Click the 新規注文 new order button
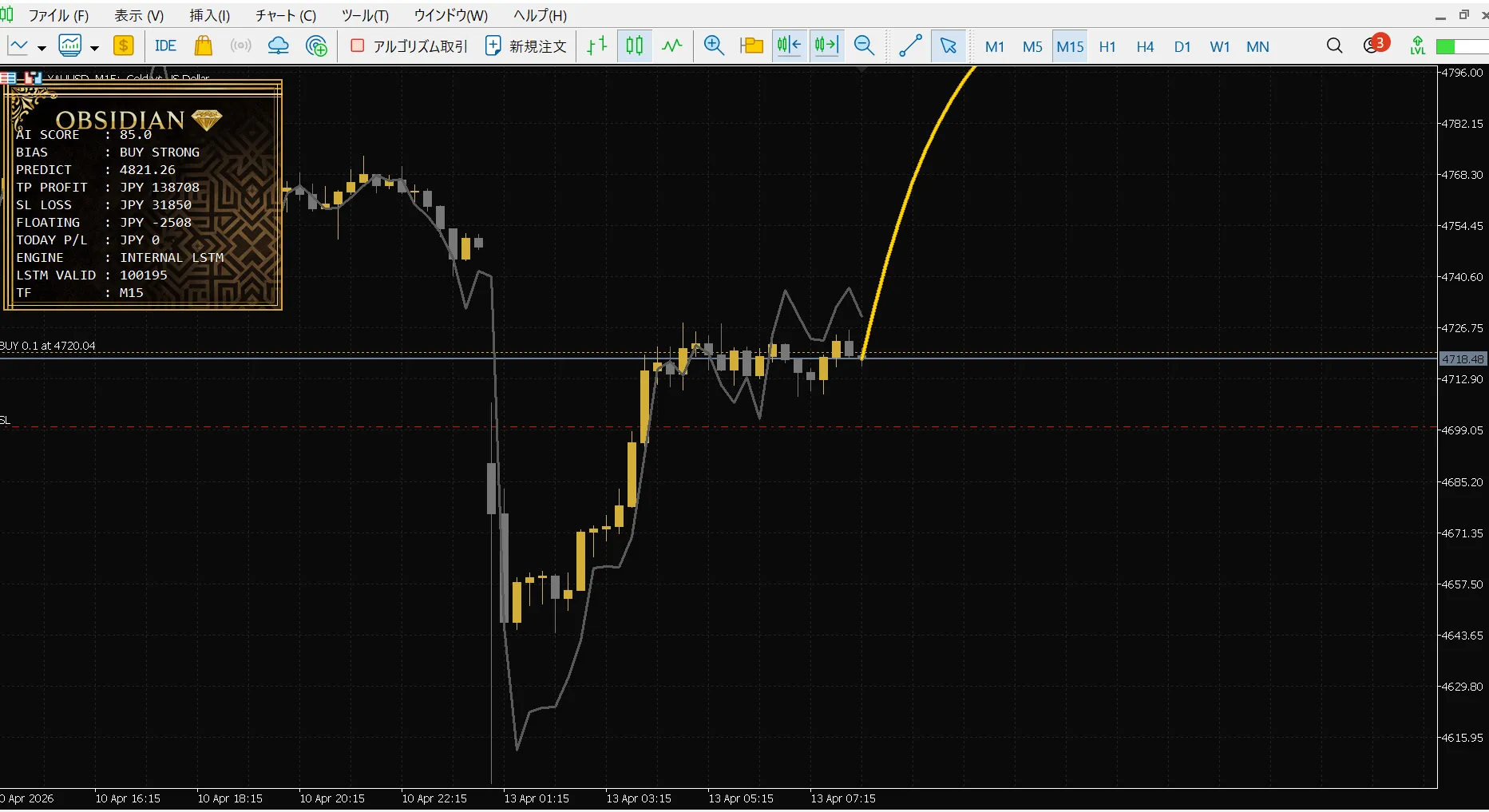 pos(526,46)
